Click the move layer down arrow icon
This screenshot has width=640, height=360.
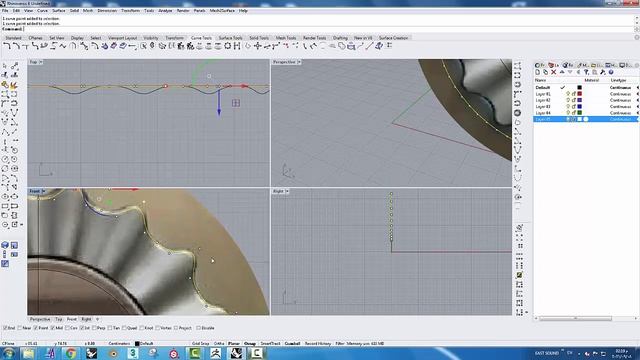click(x=570, y=72)
